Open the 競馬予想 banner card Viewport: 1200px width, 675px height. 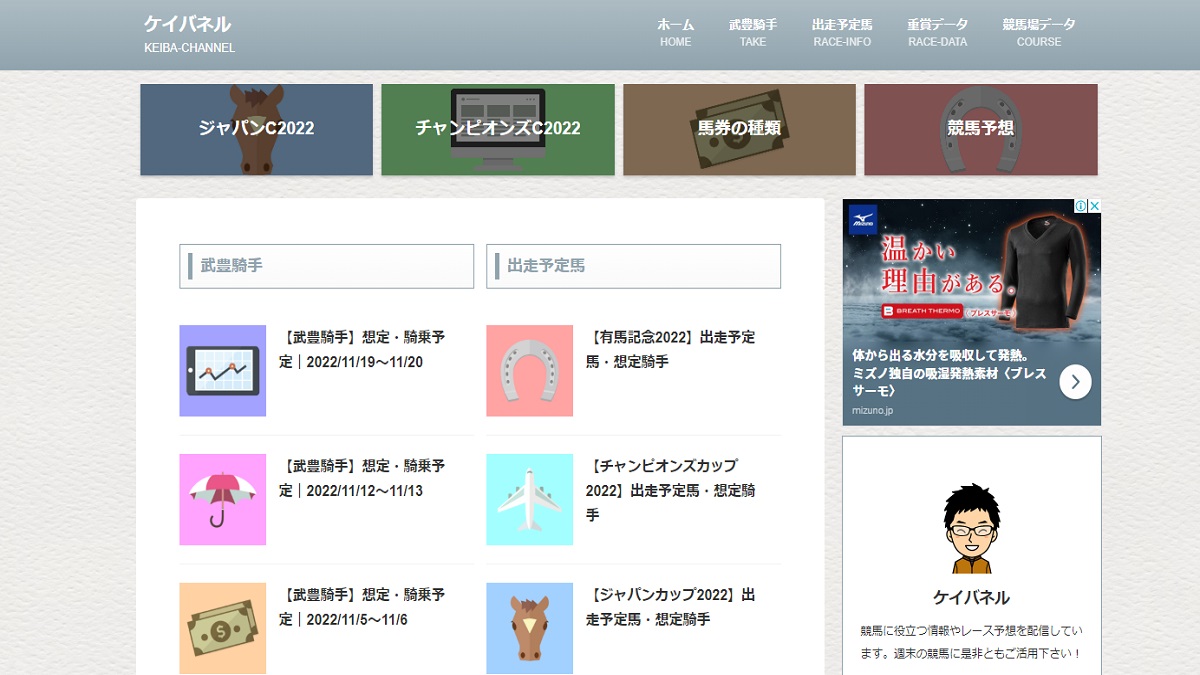coord(981,129)
